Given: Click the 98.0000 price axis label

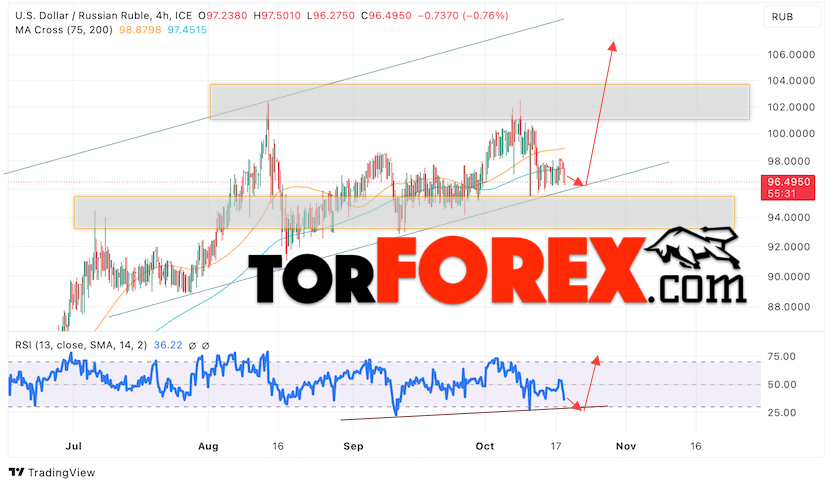Looking at the screenshot, I should click(x=791, y=161).
